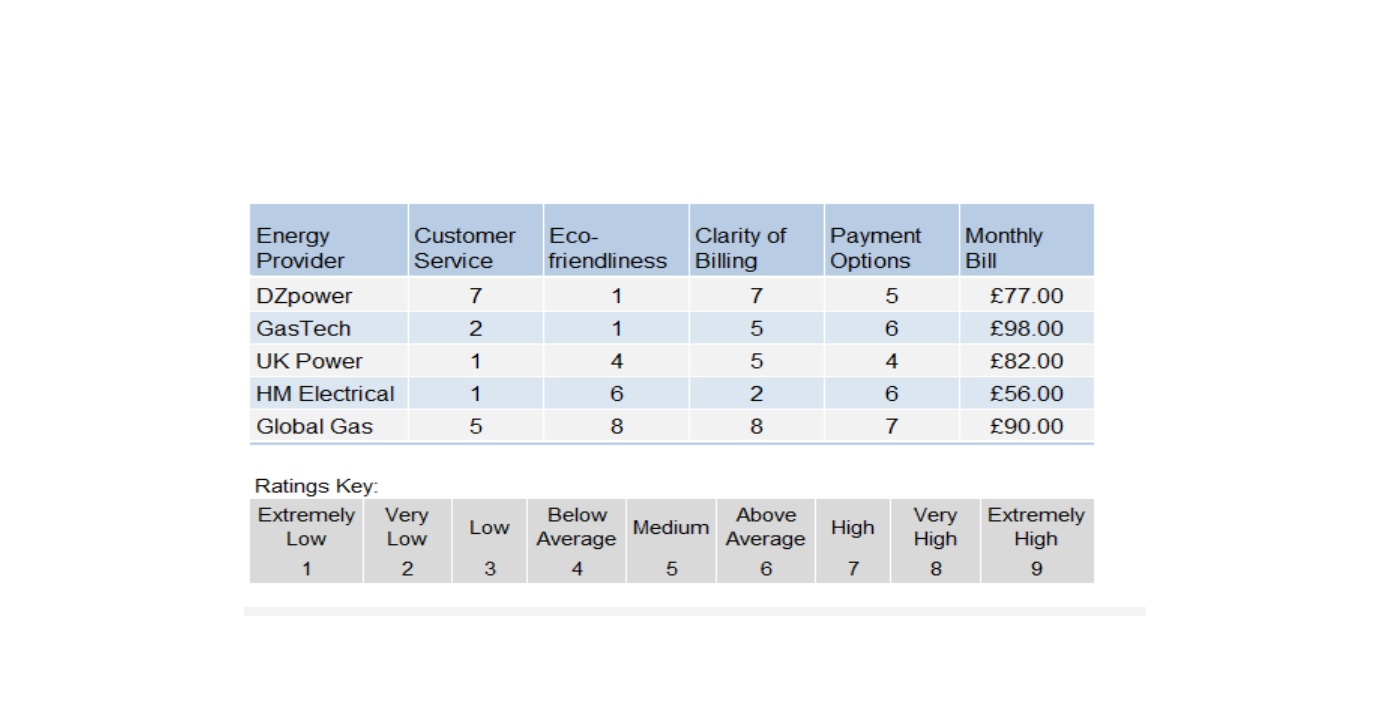Screen dimensions: 1391x716
Task: Select the Medium rating key cell
Action: coord(671,541)
